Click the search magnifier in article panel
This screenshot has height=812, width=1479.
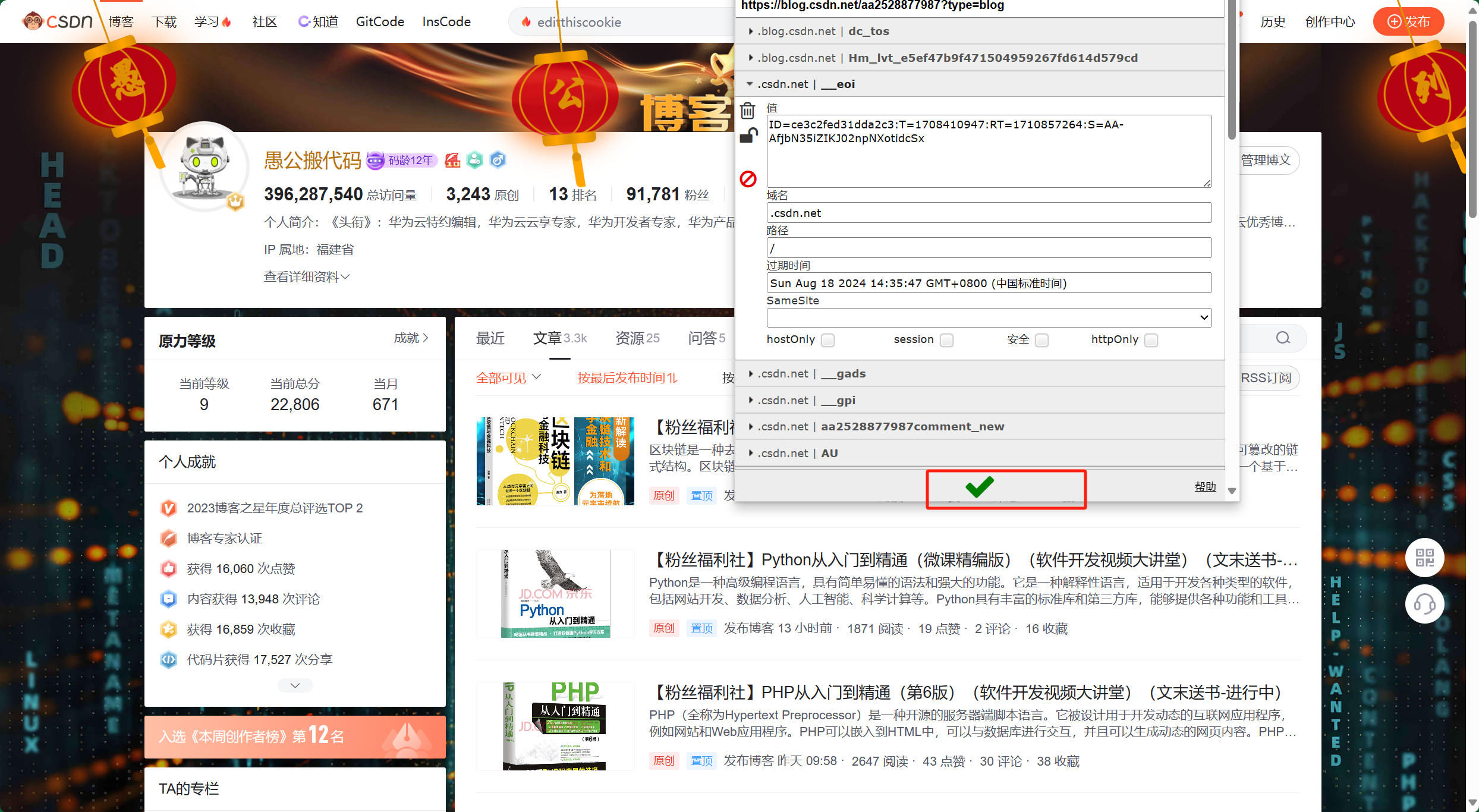1282,338
